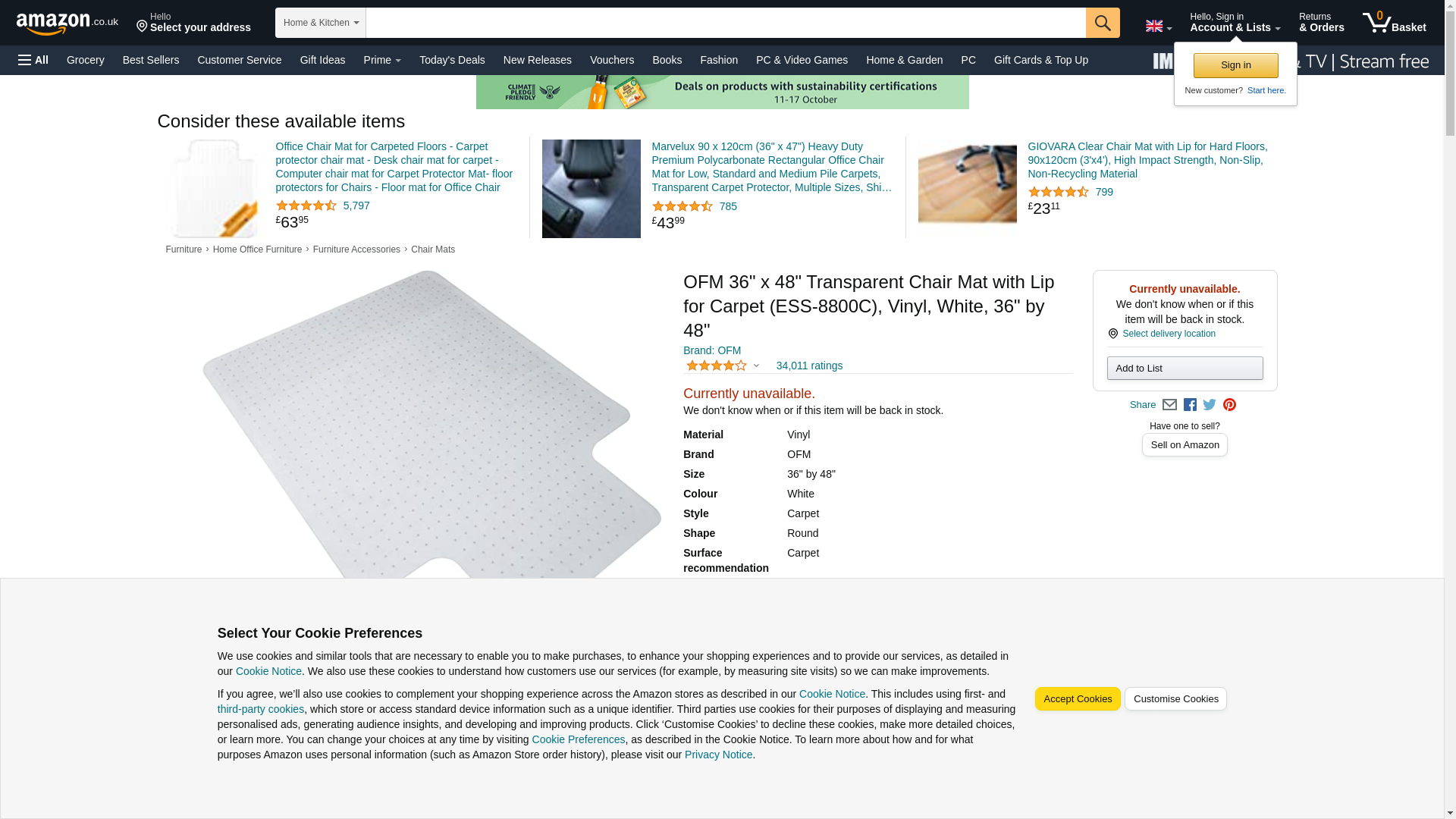Expand the UK flag language selector
Image resolution: width=1456 pixels, height=819 pixels.
1158,27
